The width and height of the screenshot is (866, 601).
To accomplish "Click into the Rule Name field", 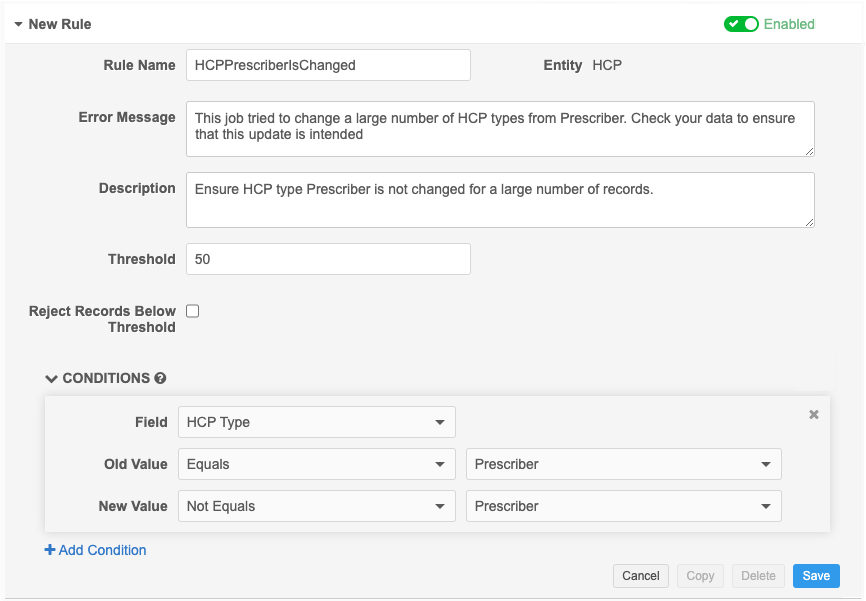I will tap(328, 65).
